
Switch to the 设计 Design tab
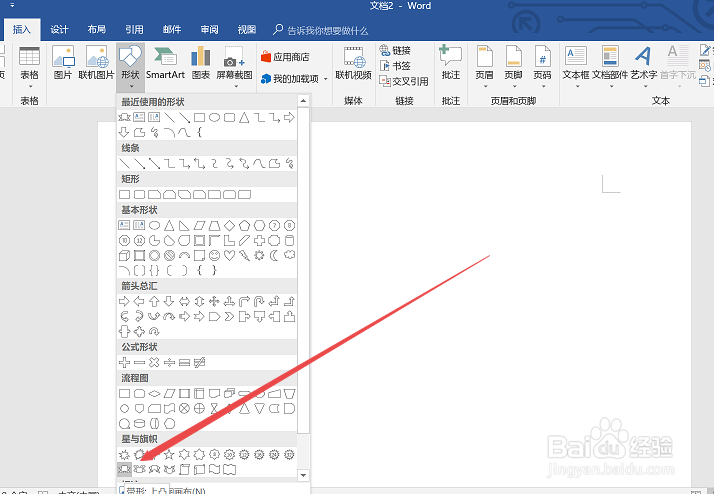click(59, 30)
